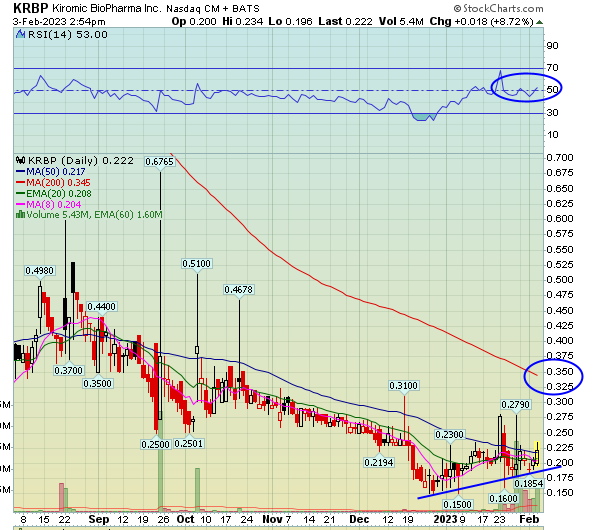Click the 0.2194 low price label

coord(379,462)
